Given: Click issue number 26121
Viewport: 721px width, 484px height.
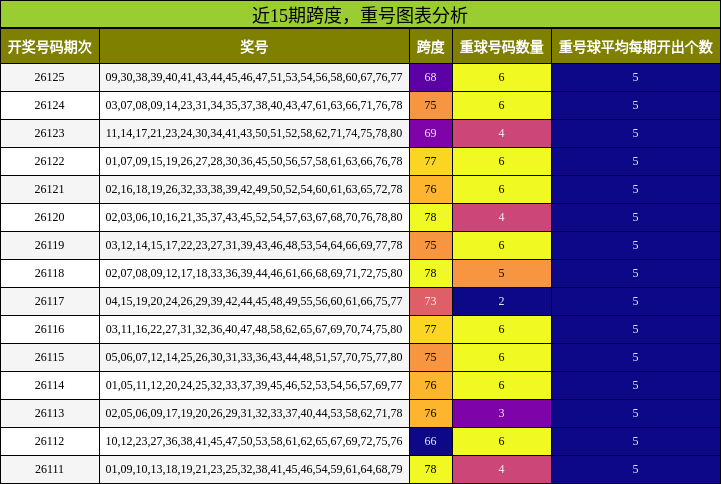Looking at the screenshot, I should 50,189.
